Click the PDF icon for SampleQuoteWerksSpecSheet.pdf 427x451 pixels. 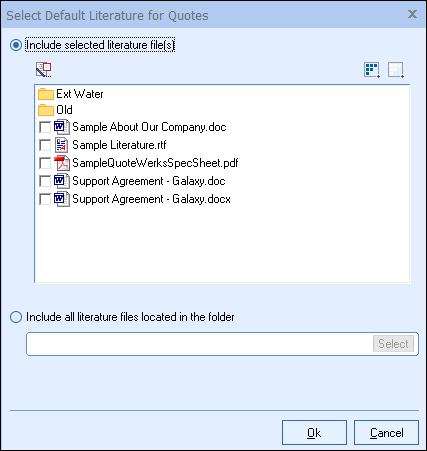click(62, 163)
